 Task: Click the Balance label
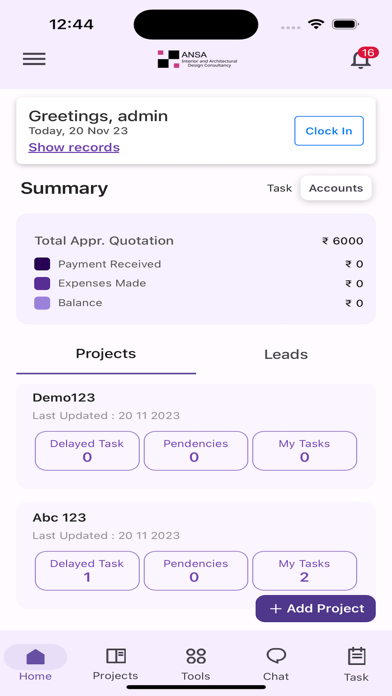(80, 303)
